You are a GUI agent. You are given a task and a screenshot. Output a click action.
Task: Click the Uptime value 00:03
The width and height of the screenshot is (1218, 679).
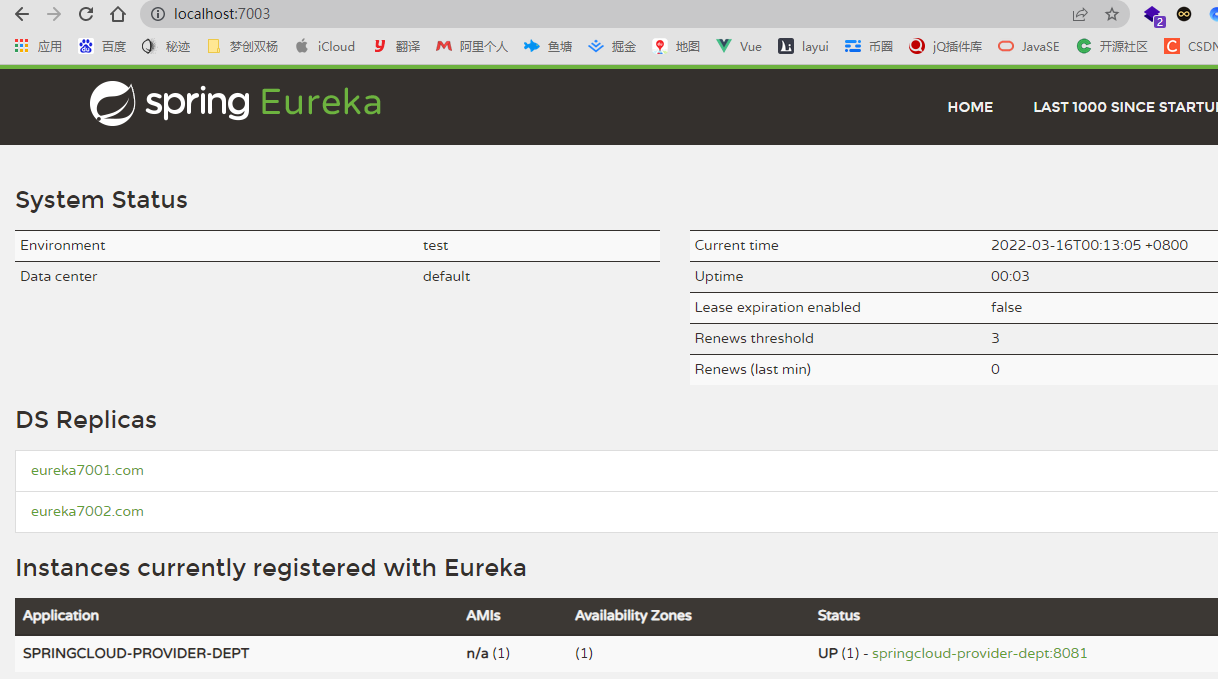(1010, 276)
